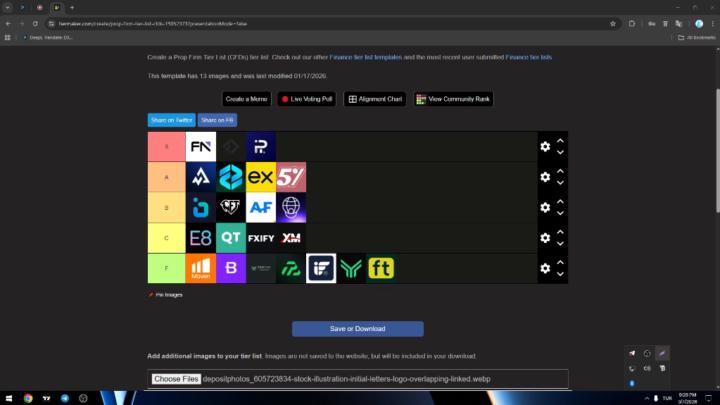Select the teal QT logo
The image size is (720, 405).
coord(231,238)
